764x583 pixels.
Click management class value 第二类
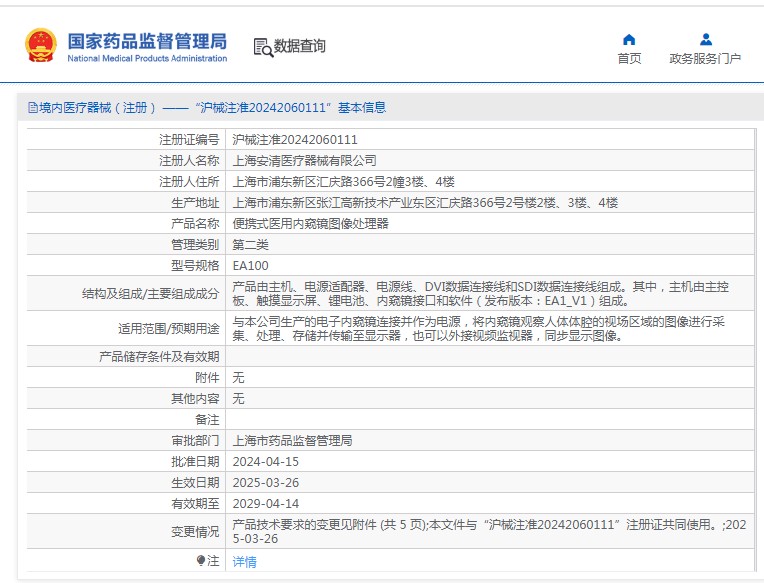[250, 244]
